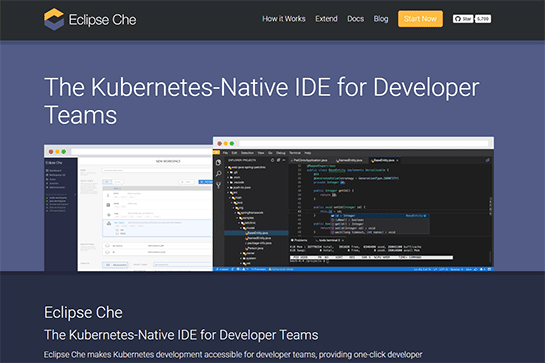Open the Docs nav link

(355, 19)
